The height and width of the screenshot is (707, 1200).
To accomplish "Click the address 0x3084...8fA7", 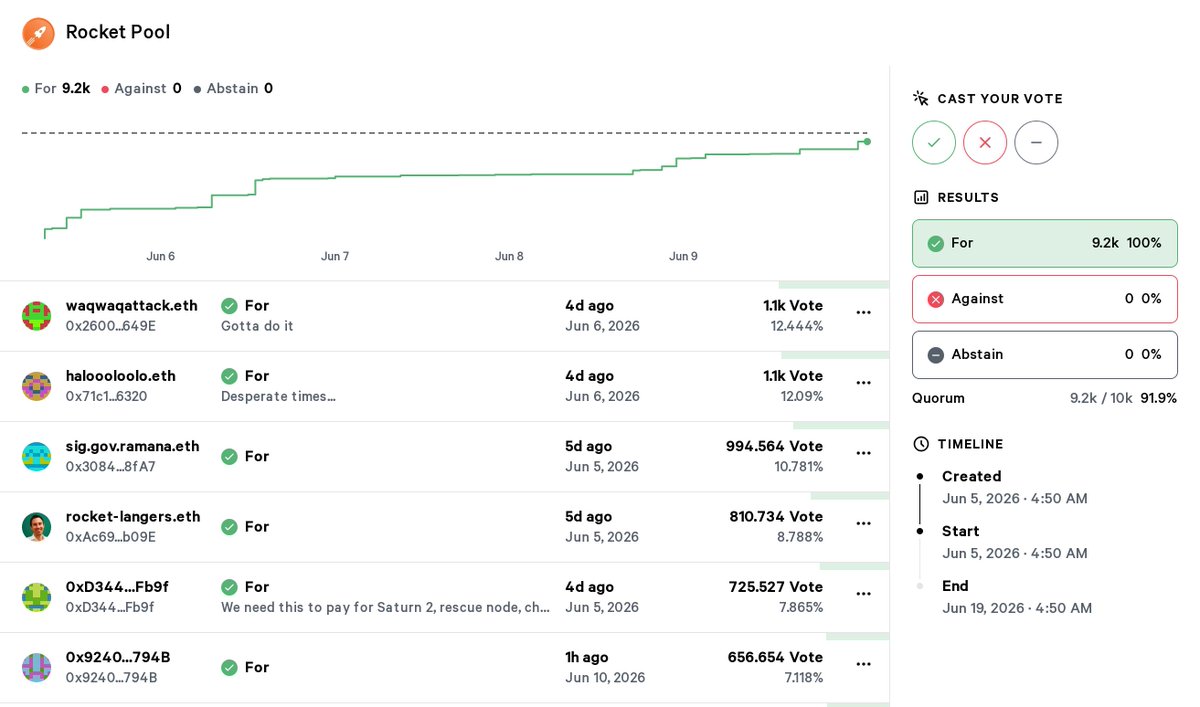I will [x=111, y=467].
